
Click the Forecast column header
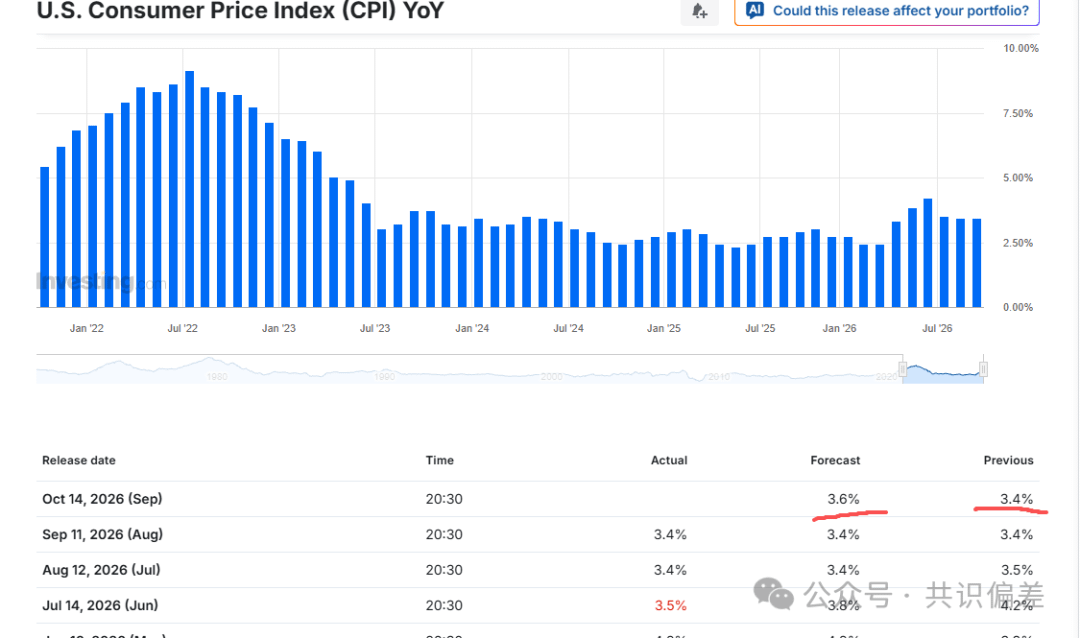[835, 460]
